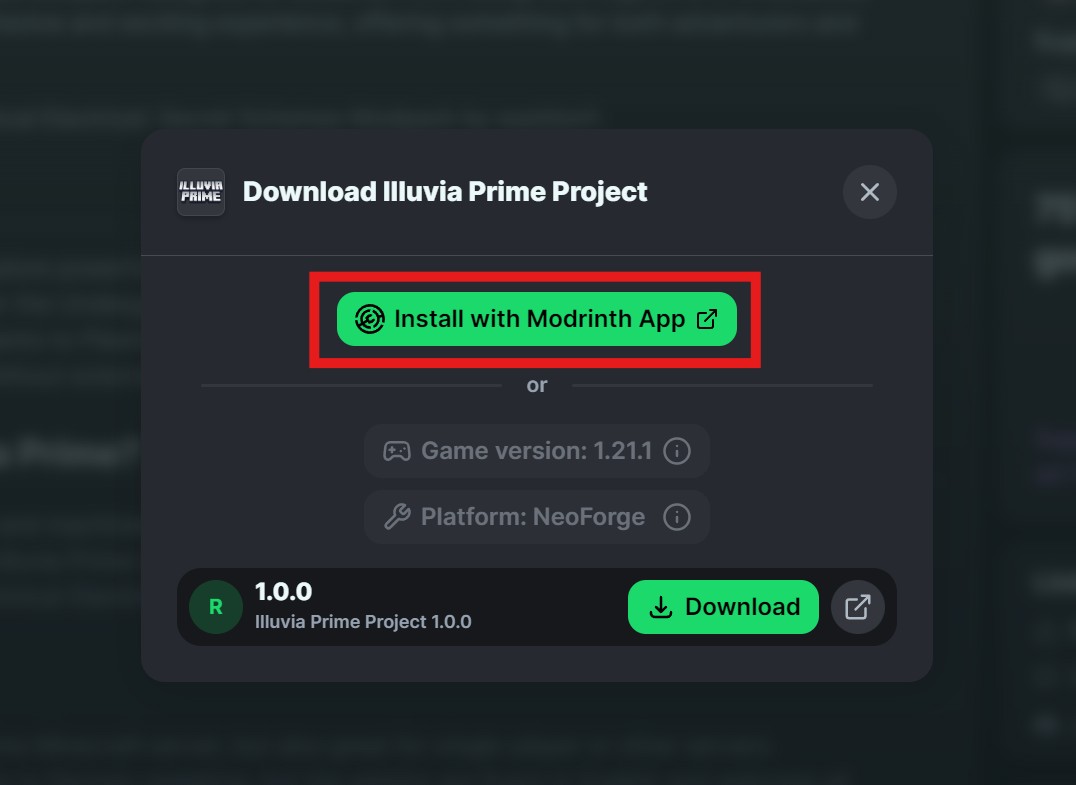The width and height of the screenshot is (1076, 785).
Task: Open version page via round external-link button
Action: [858, 607]
